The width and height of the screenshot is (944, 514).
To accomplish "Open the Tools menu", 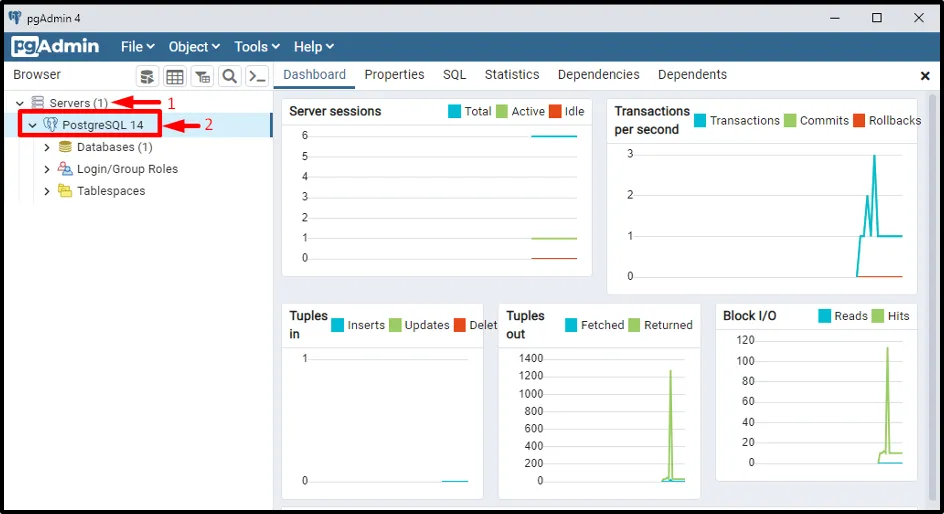I will click(257, 46).
